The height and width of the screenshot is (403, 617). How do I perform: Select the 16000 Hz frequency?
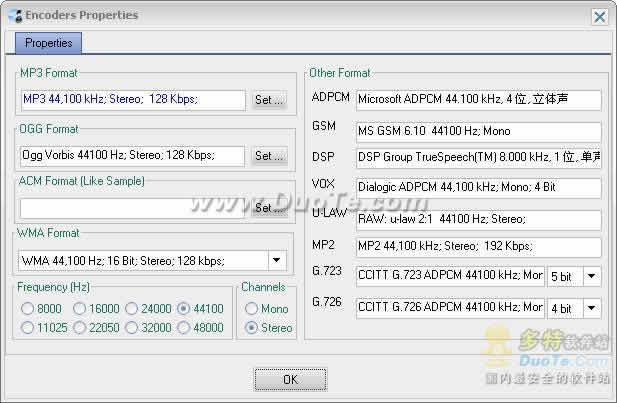pyautogui.click(x=96, y=309)
